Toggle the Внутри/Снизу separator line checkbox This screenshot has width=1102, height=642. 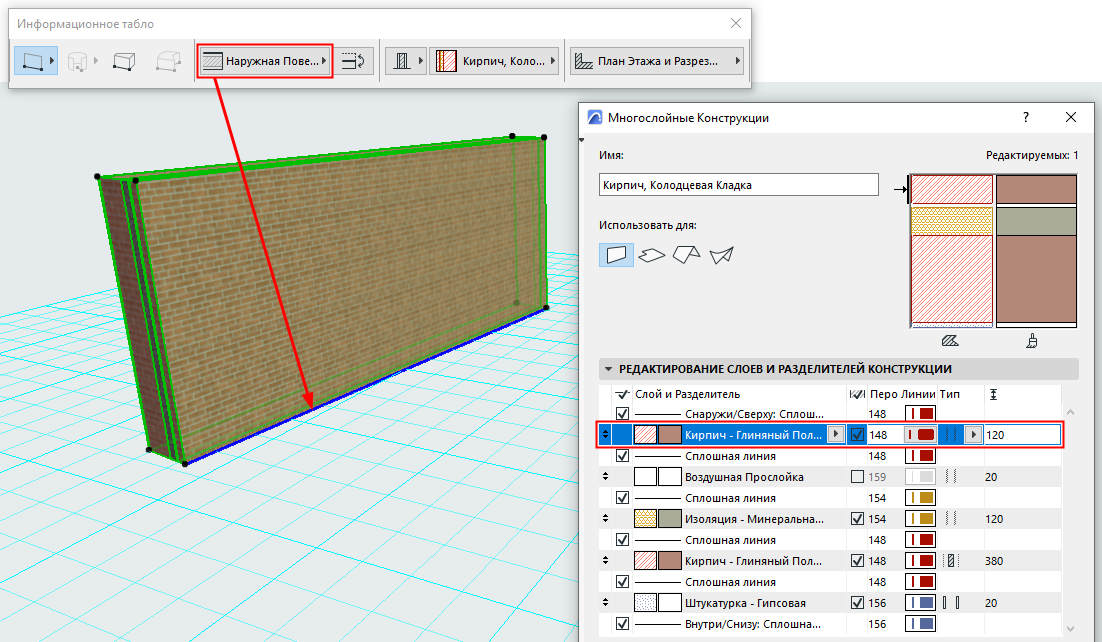click(x=622, y=624)
